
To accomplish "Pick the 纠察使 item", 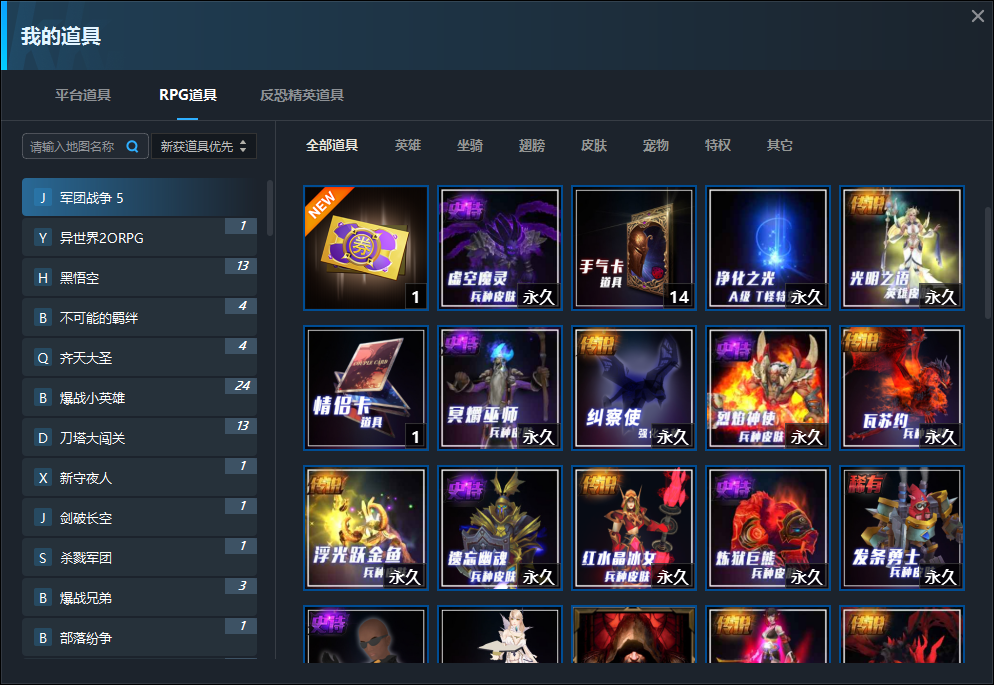I will tap(634, 388).
